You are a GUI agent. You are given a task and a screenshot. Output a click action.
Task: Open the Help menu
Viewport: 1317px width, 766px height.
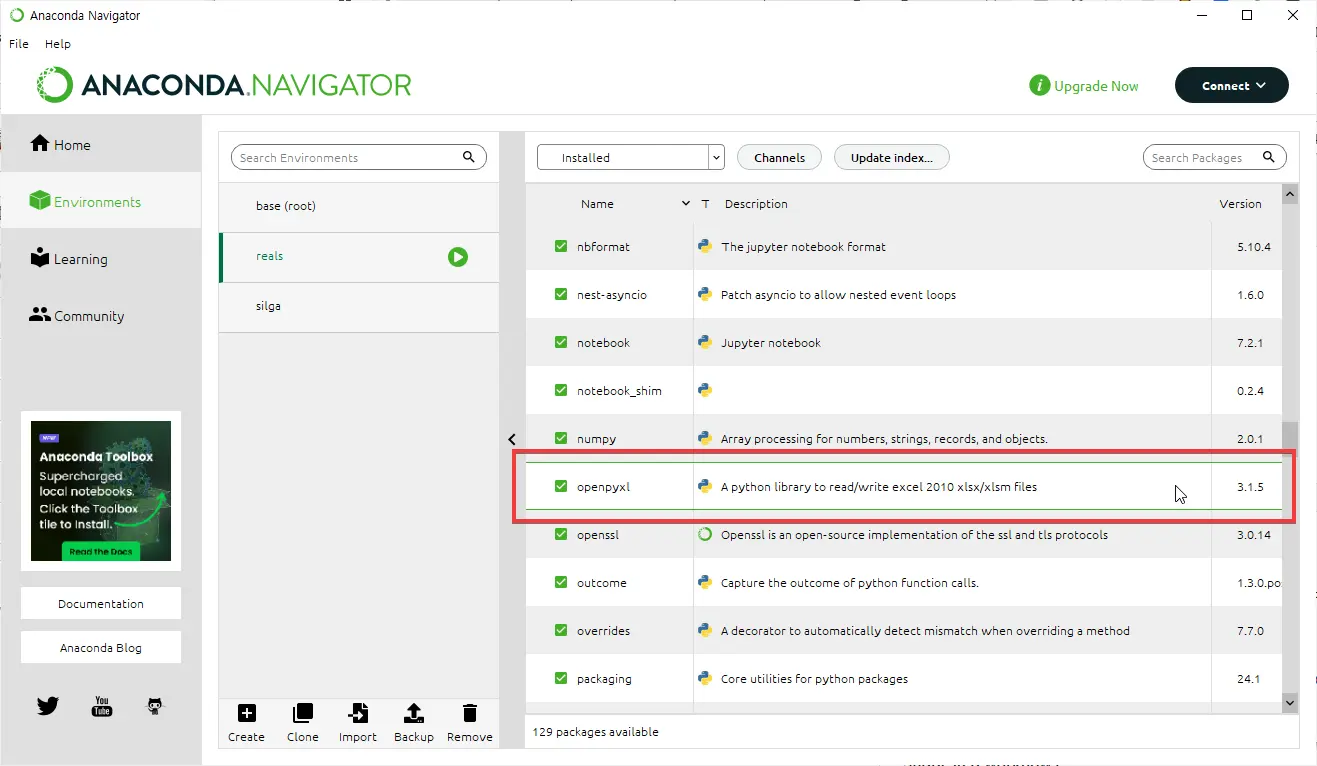[x=57, y=43]
